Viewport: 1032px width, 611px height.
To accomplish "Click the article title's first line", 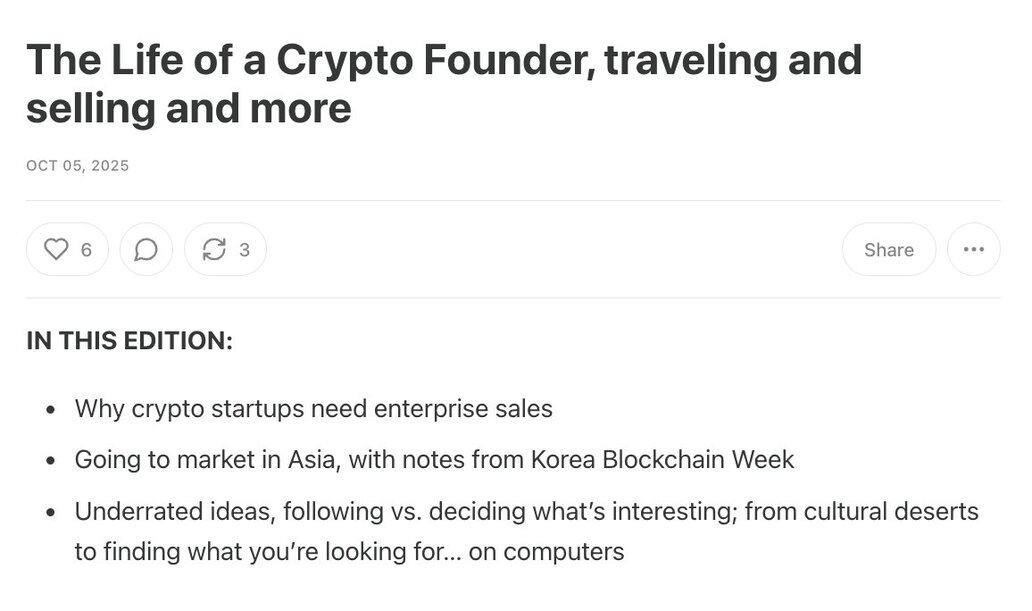I will (x=443, y=61).
